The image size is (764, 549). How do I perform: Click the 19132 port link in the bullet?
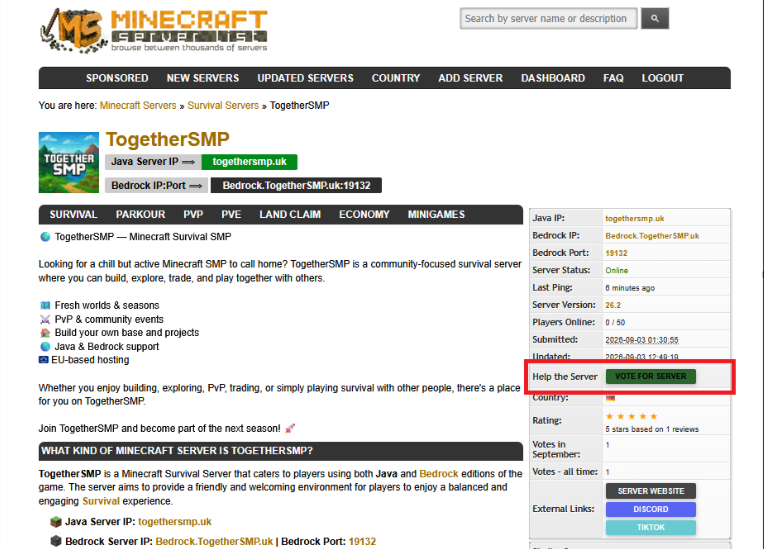point(362,542)
